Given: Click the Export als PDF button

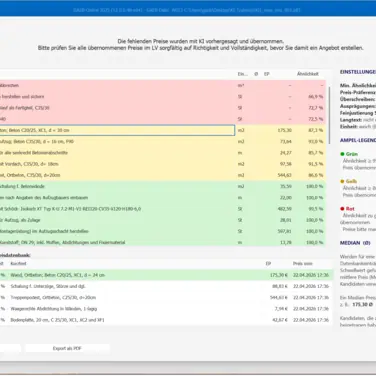Looking at the screenshot, I should click(x=67, y=348).
